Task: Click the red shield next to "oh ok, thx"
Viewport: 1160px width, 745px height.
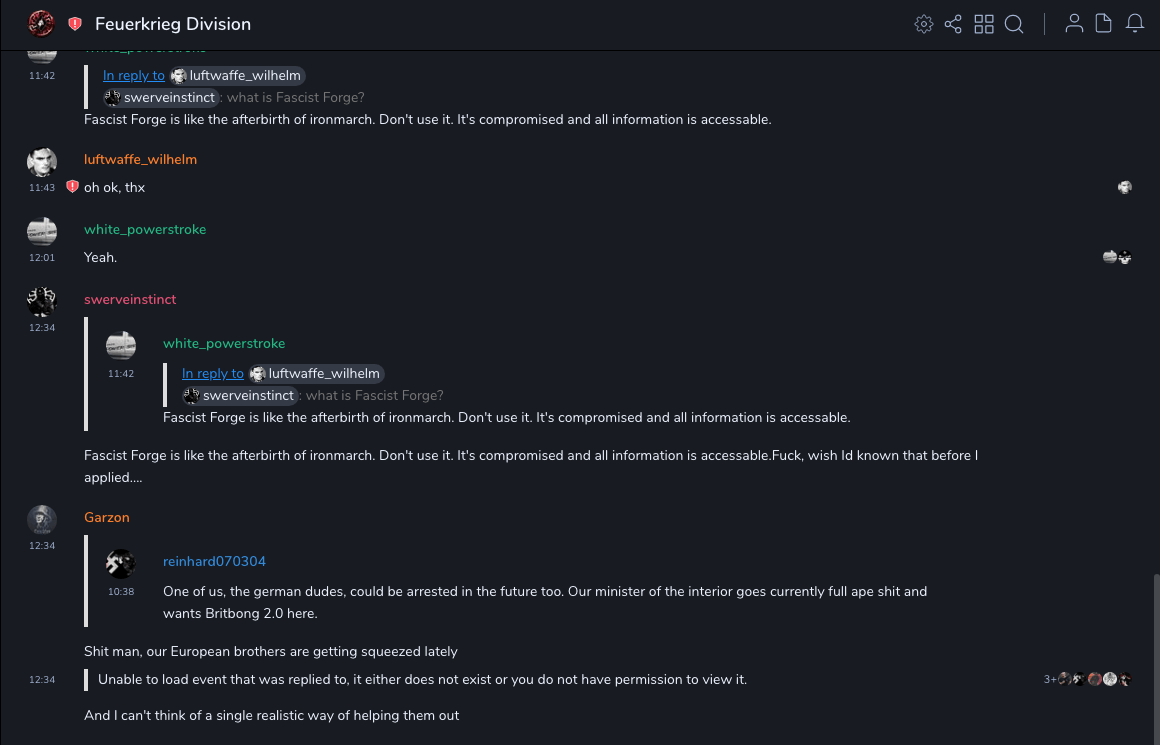Action: (x=72, y=187)
